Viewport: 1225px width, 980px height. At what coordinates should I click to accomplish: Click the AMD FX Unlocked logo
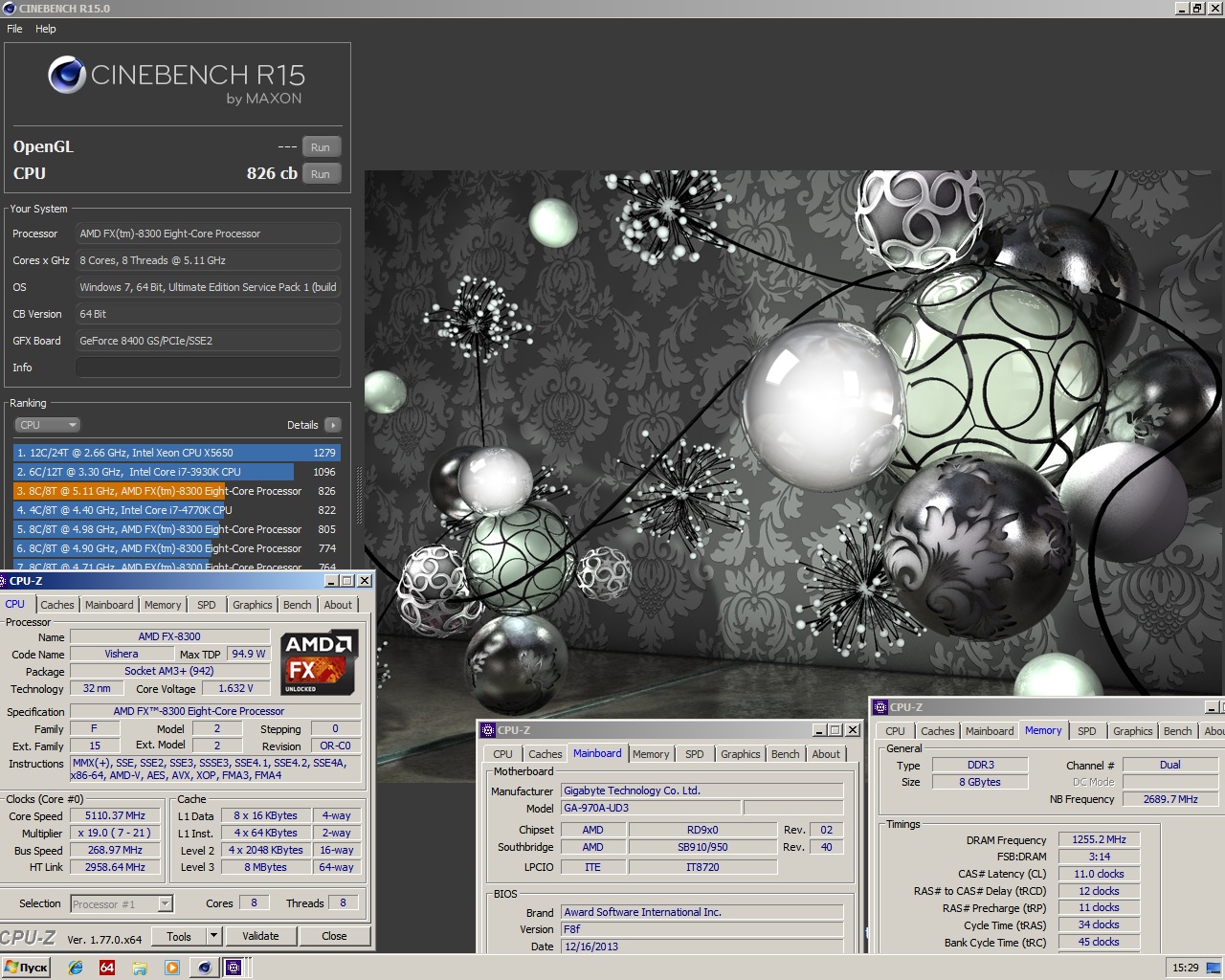[x=320, y=662]
